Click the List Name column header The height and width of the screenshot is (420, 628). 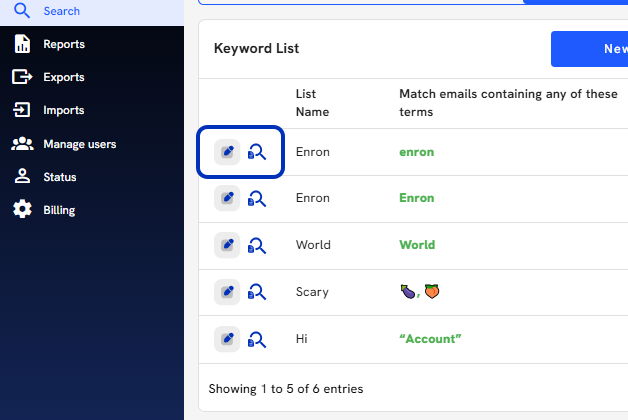[x=312, y=103]
